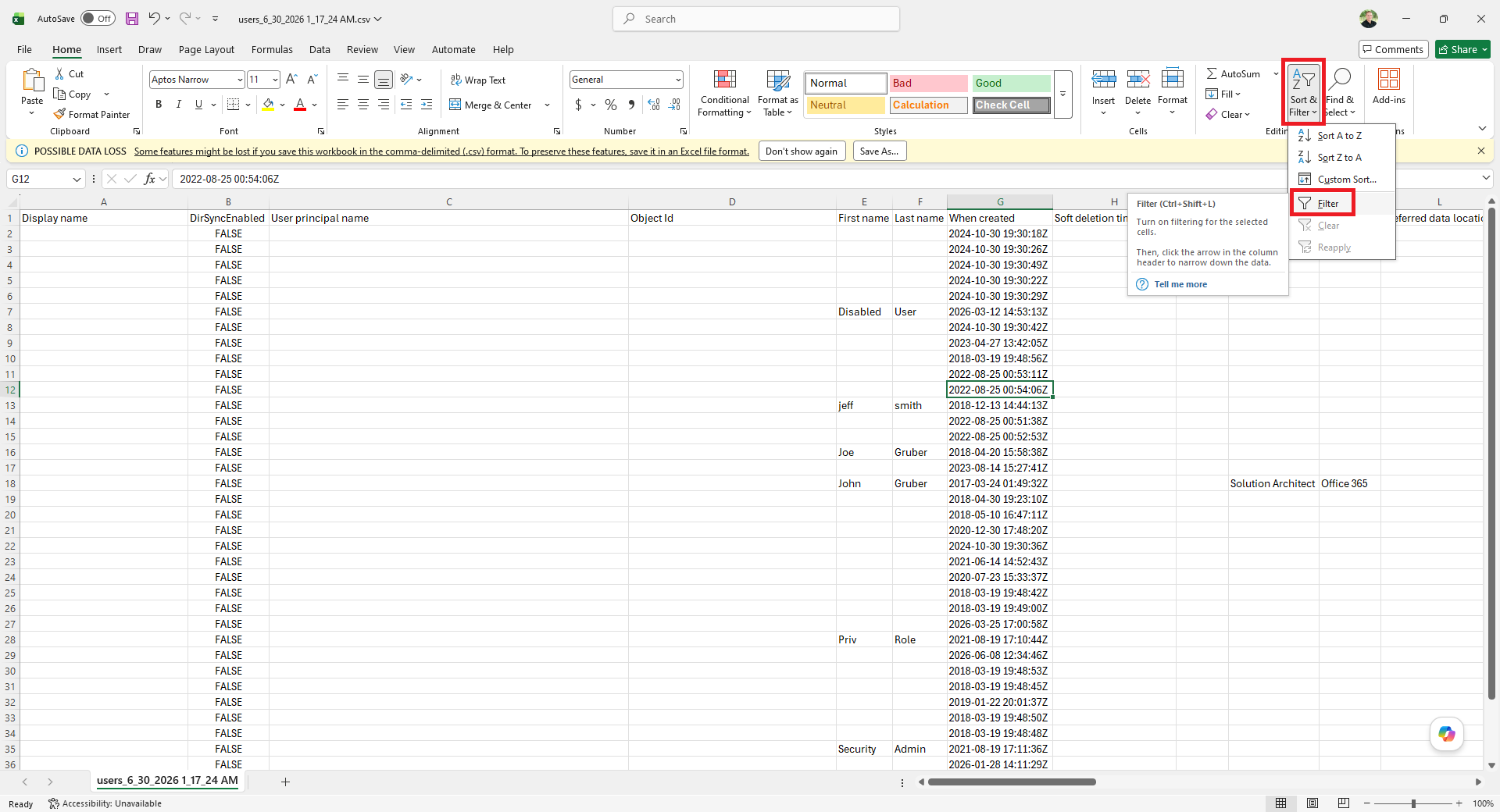Follow the Tell me more link

tap(1180, 284)
